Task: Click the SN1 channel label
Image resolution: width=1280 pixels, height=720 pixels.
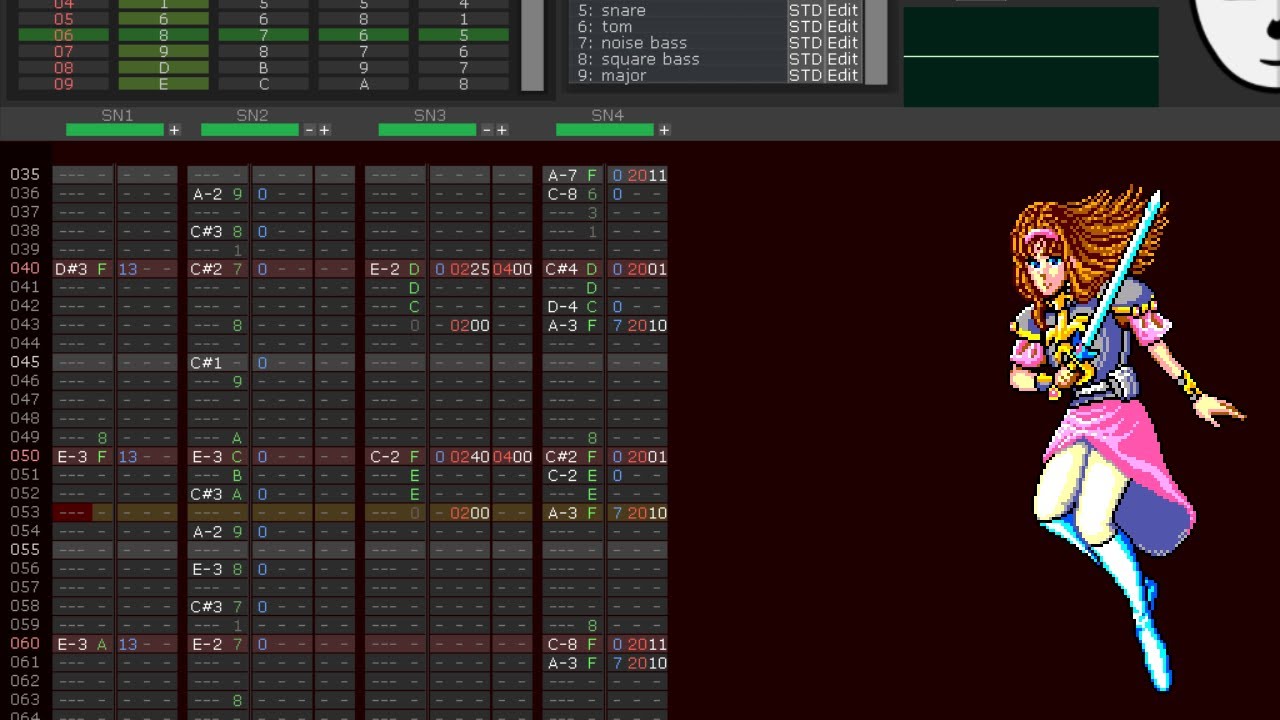Action: (x=117, y=115)
